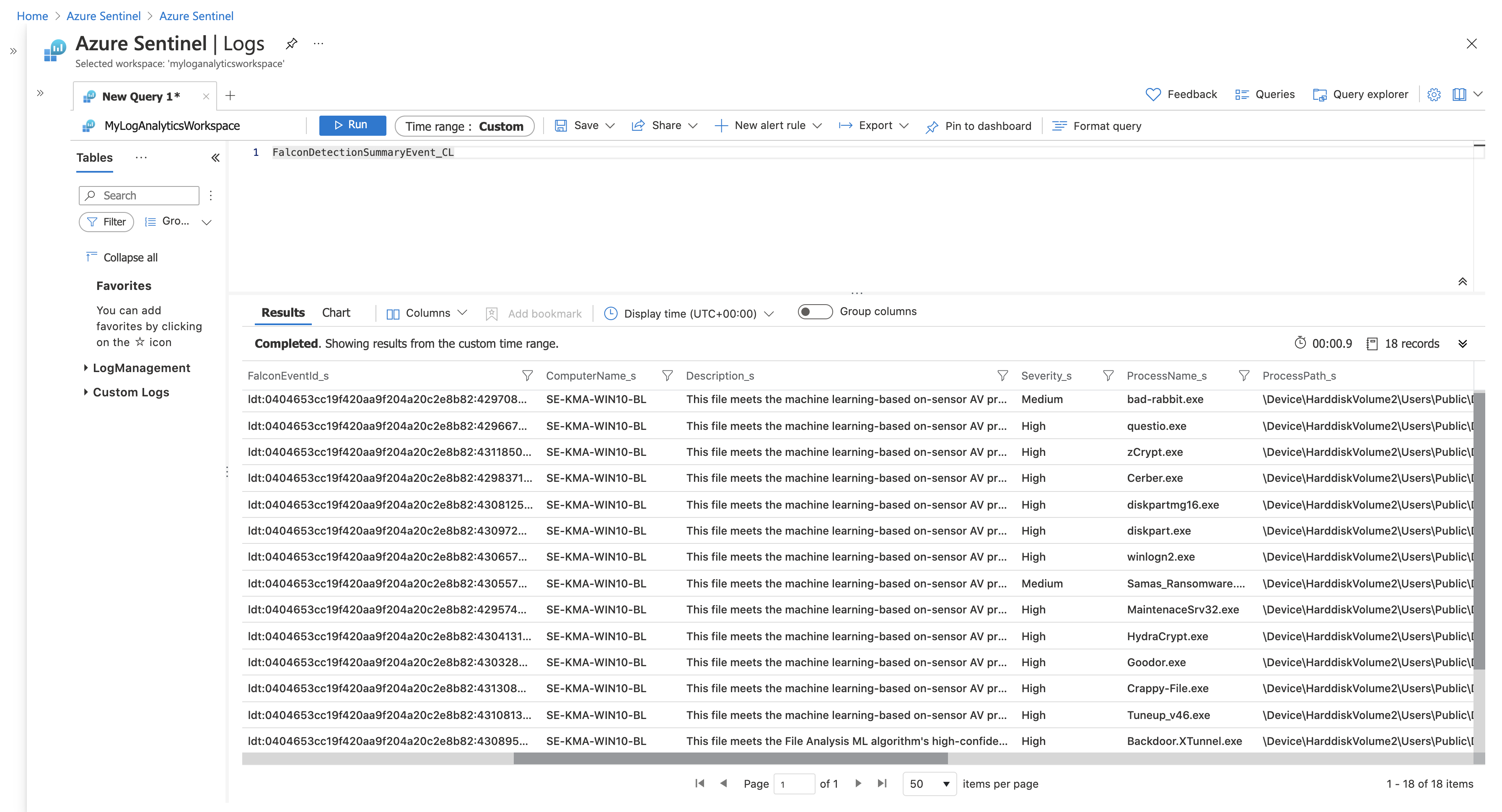Click the horizontal results scrollbar
This screenshot has width=1502, height=812.
730,758
